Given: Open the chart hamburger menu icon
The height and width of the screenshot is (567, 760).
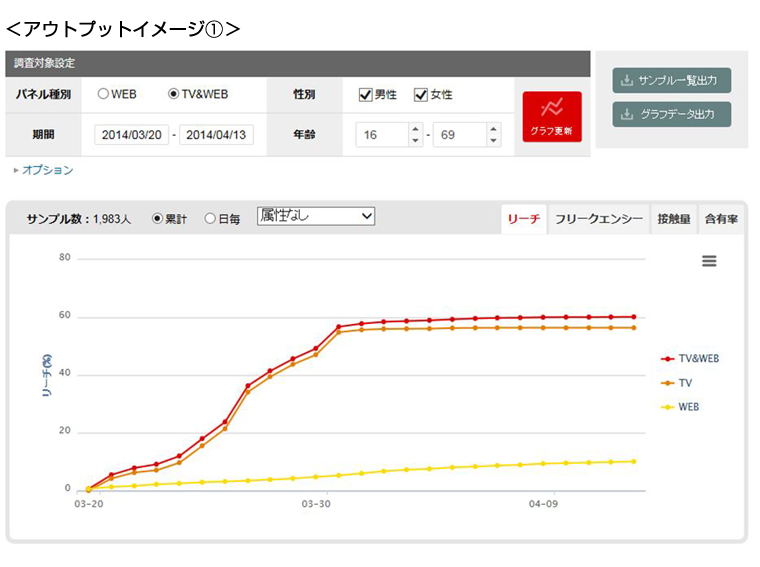Looking at the screenshot, I should tap(709, 261).
